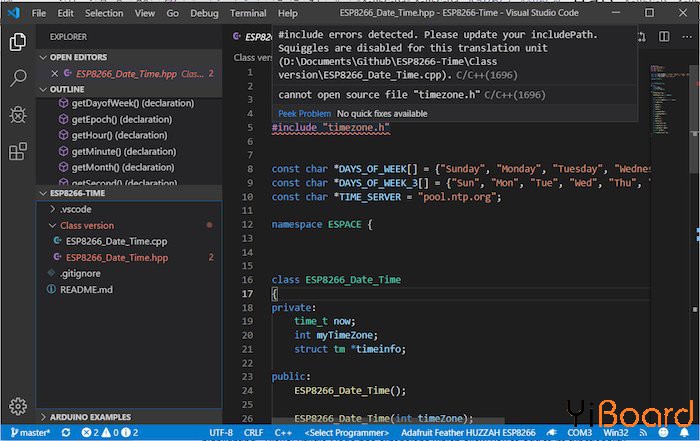This screenshot has height=441, width=700.
Task: Collapse the Class version folder
Action: [86, 225]
